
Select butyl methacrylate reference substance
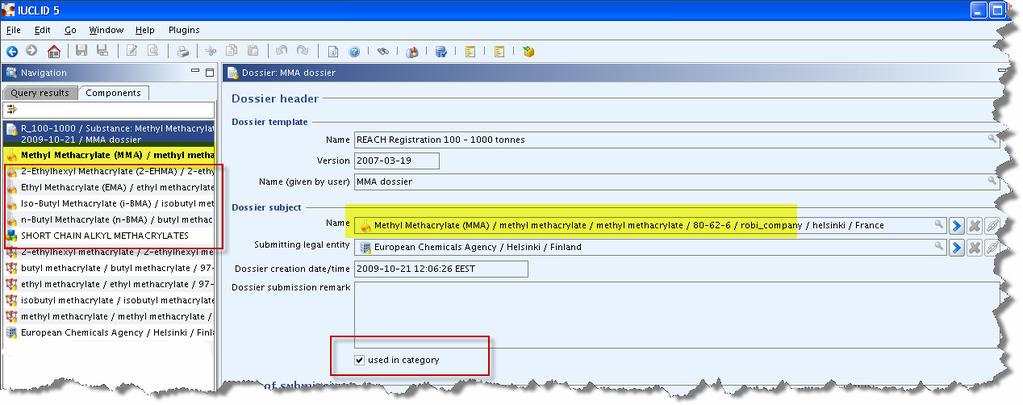109,268
